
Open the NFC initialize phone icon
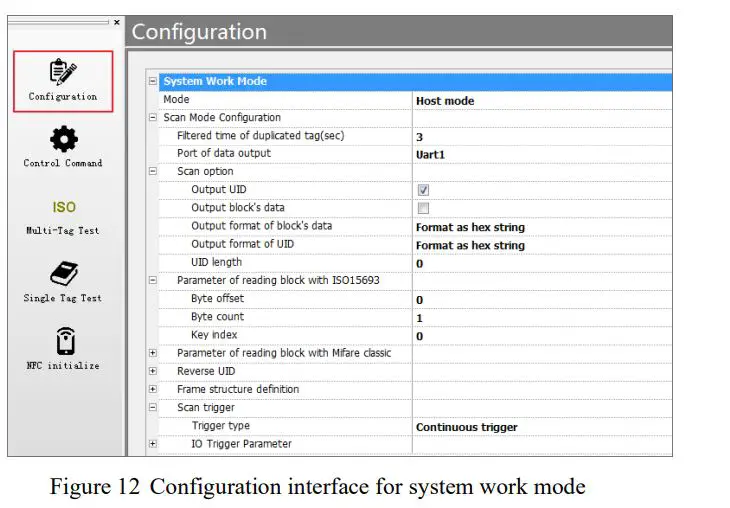click(63, 340)
